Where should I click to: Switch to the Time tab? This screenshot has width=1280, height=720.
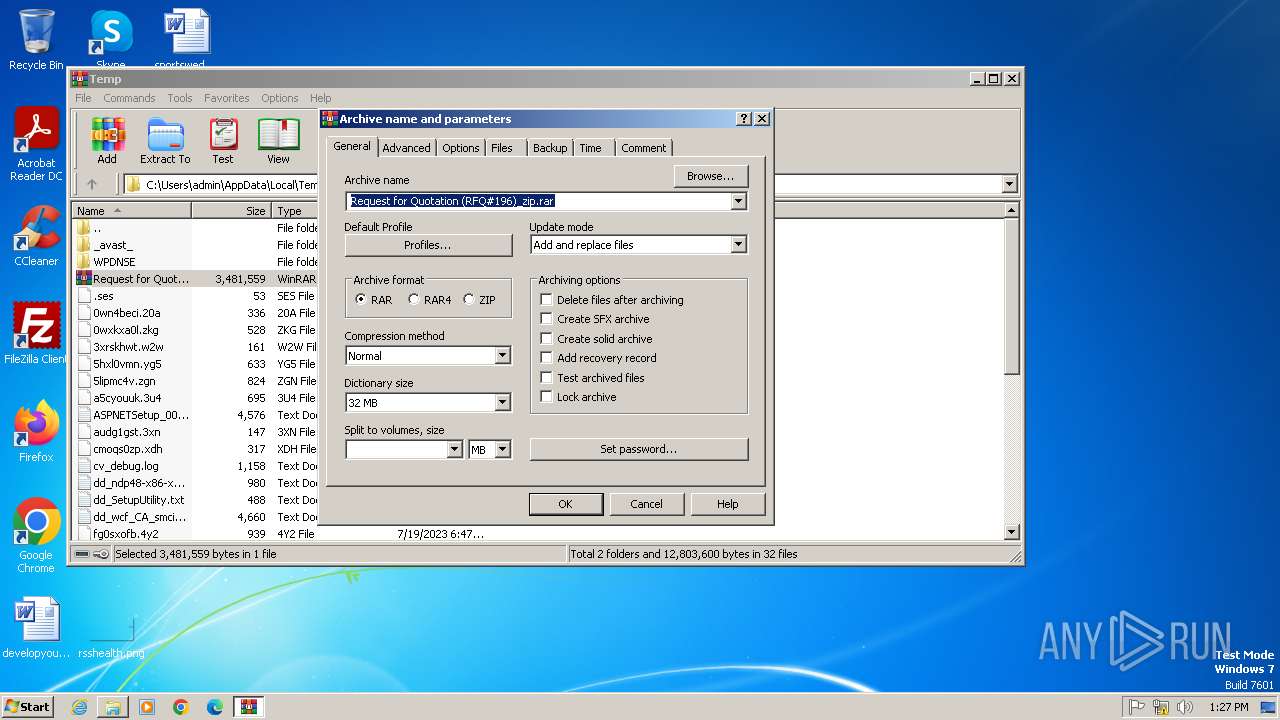591,148
